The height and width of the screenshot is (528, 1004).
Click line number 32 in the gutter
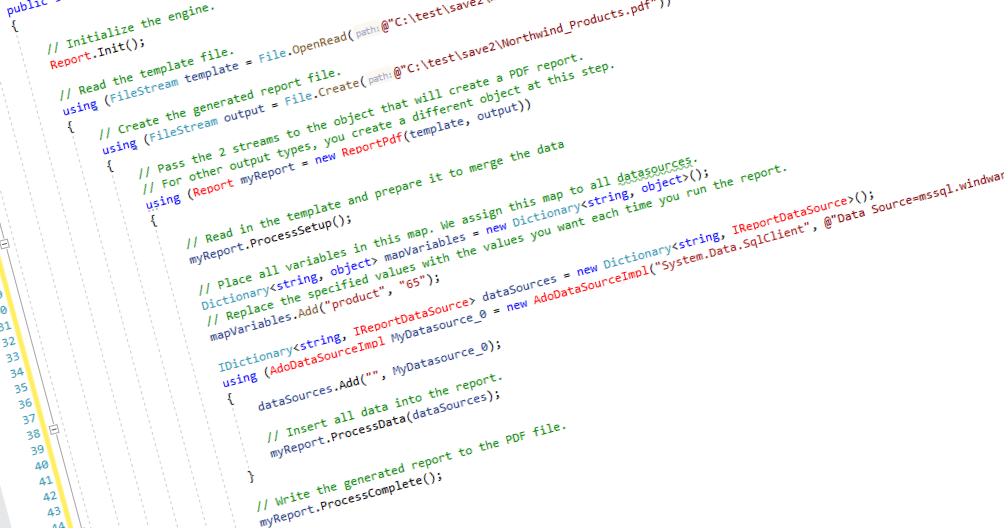(x=9, y=342)
